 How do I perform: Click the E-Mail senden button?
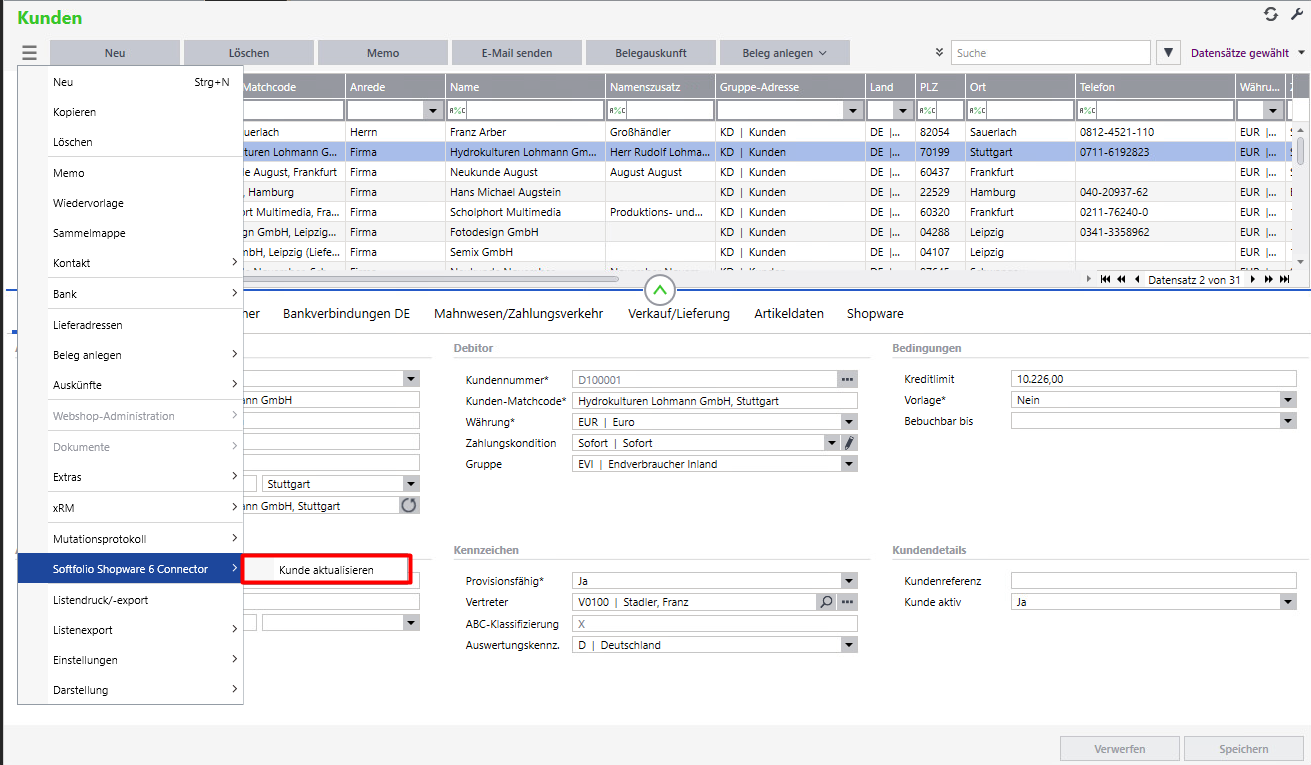516,53
